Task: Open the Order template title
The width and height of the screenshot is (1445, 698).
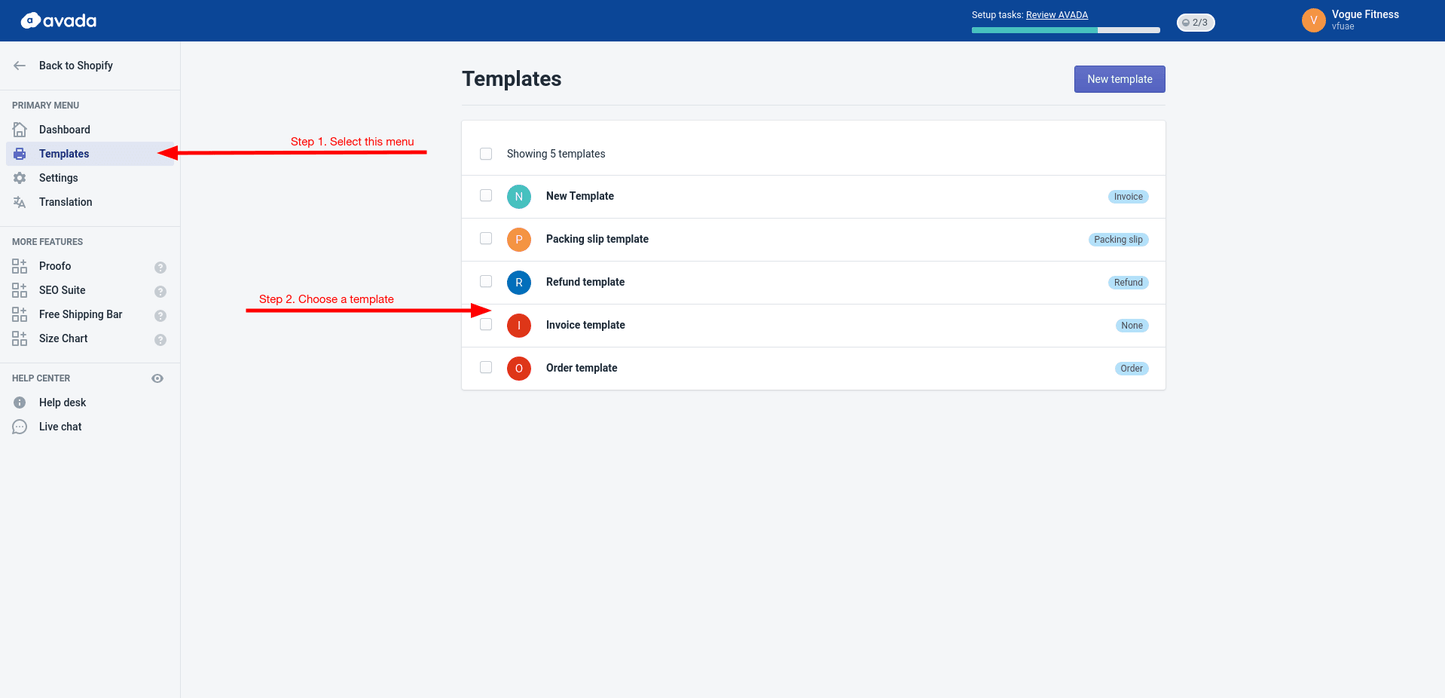Action: click(582, 369)
